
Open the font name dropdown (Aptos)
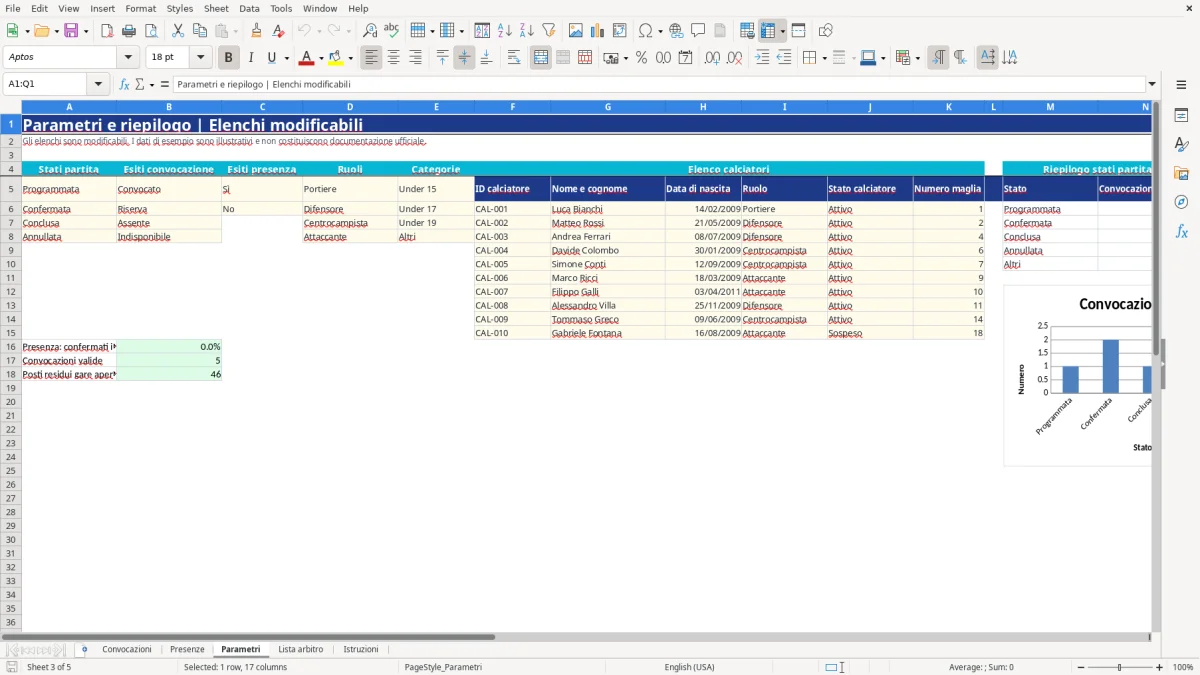pyautogui.click(x=128, y=58)
